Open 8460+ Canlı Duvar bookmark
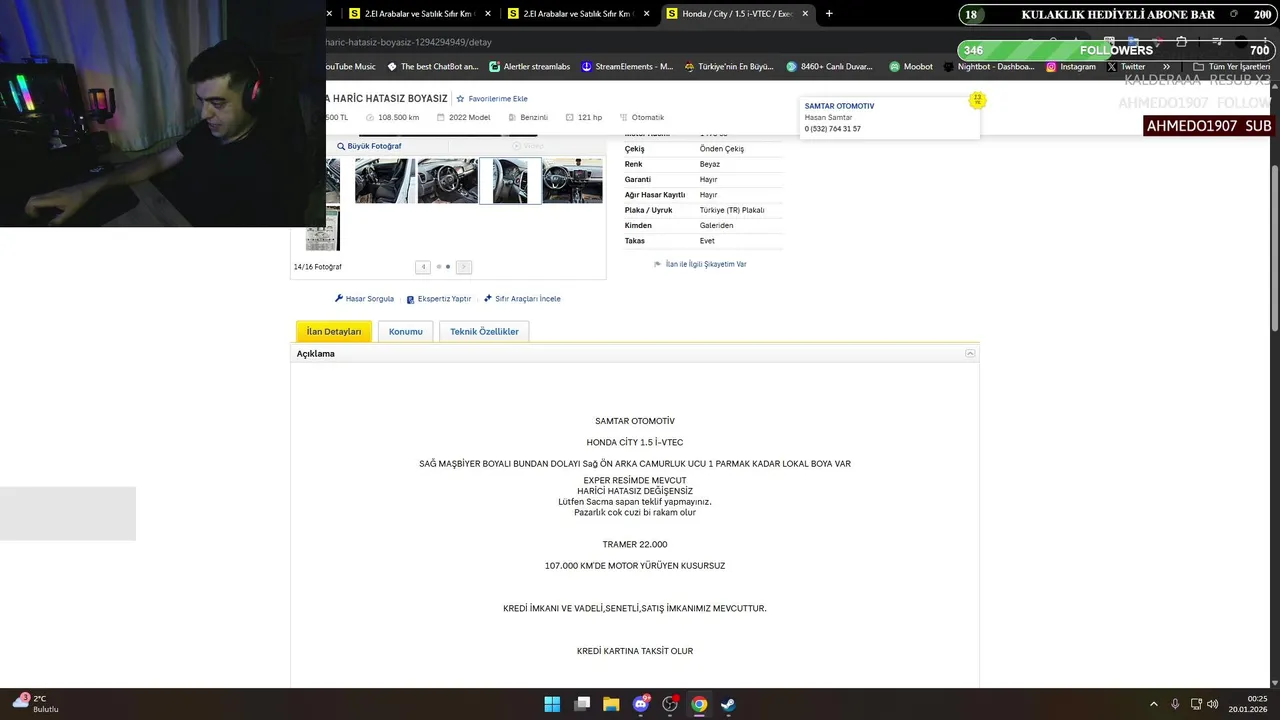This screenshot has height=720, width=1280. click(x=829, y=67)
